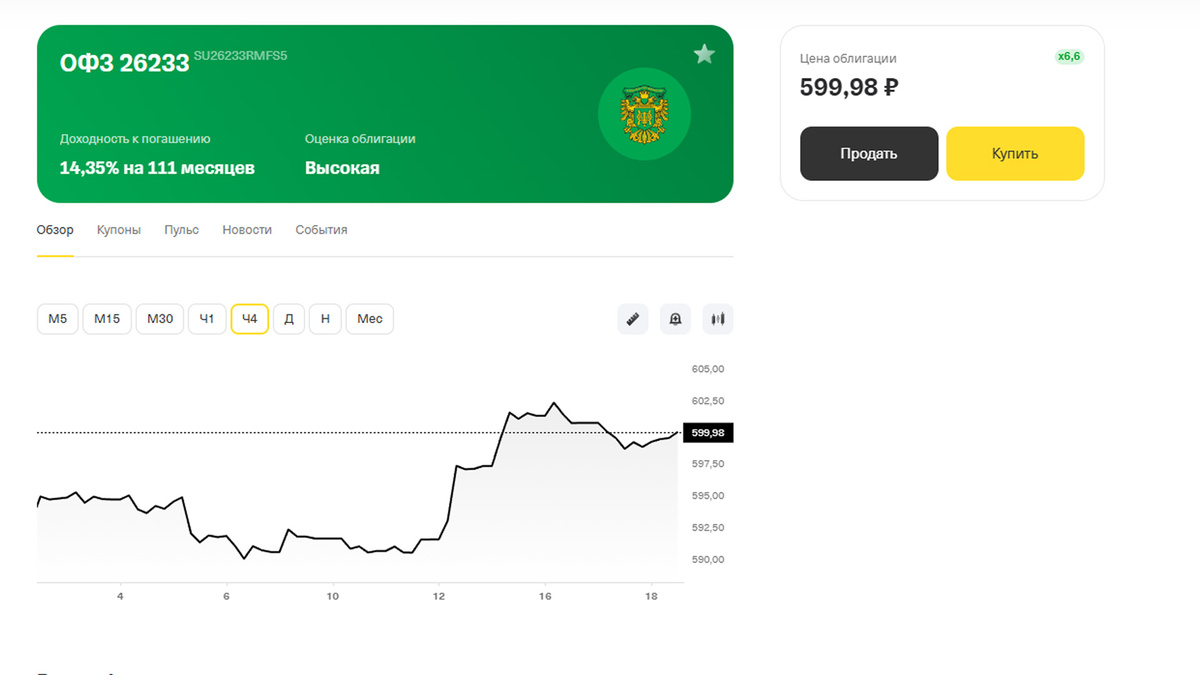Open the price alert bell icon

coord(674,318)
